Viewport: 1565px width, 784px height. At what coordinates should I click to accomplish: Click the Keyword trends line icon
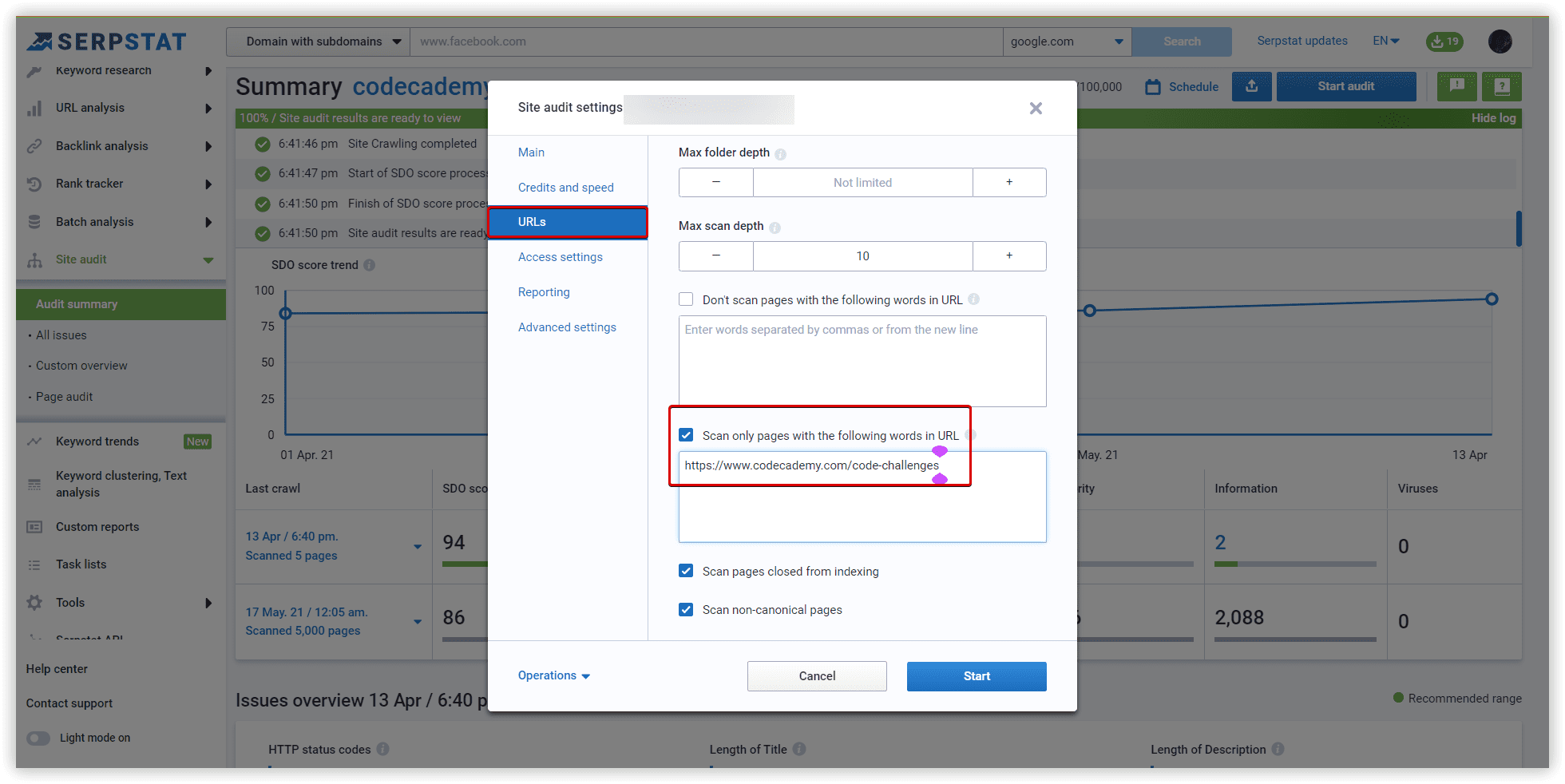click(34, 441)
